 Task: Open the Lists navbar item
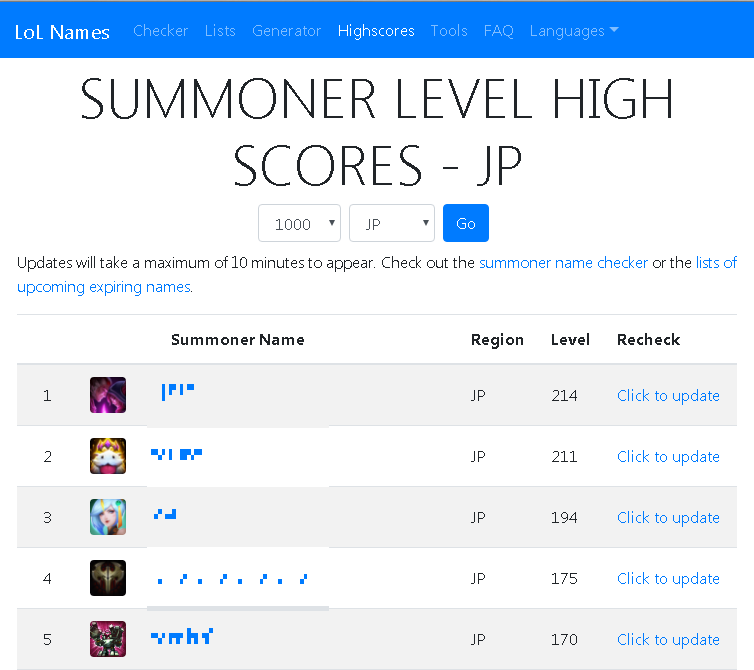point(220,31)
